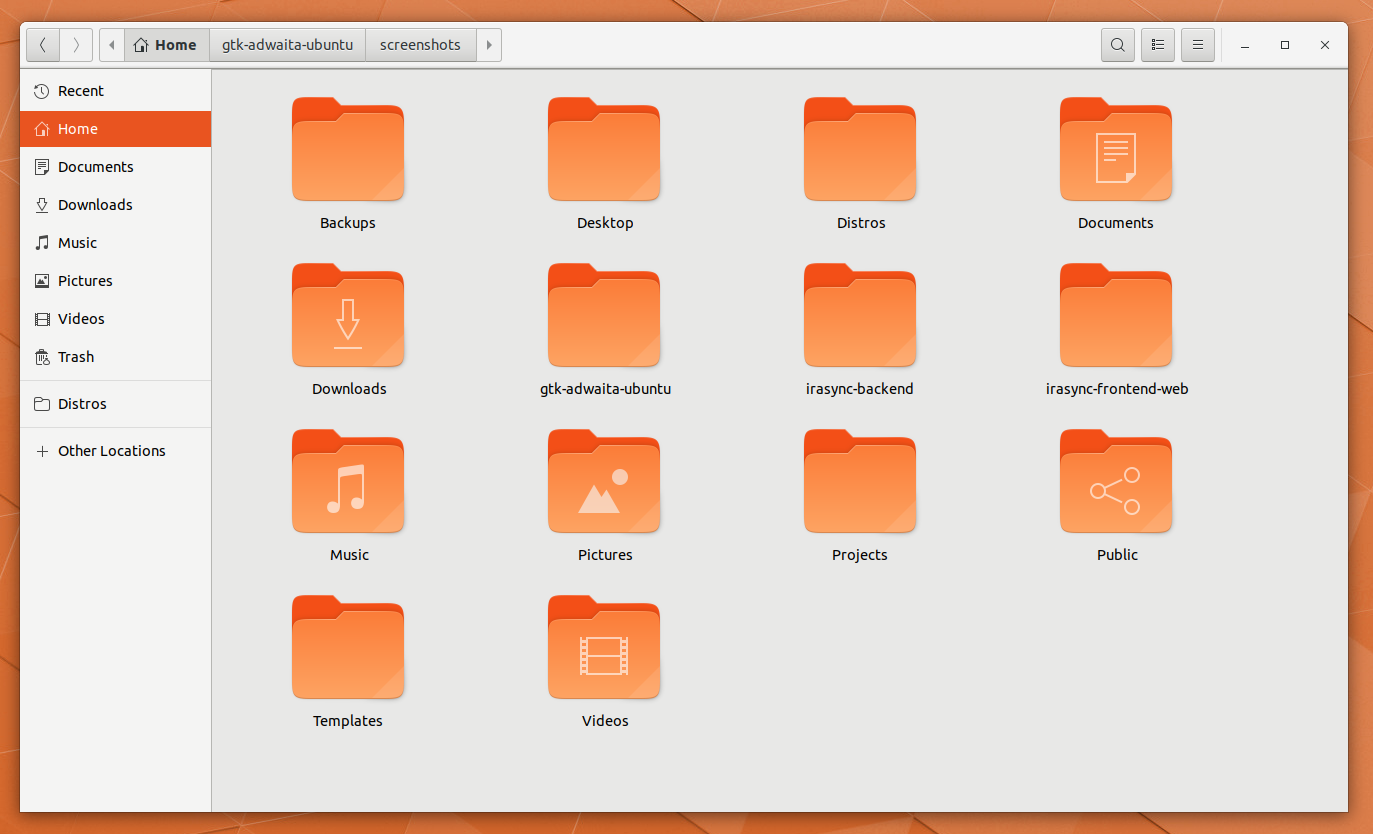Open the hamburger menu in the header
Image resolution: width=1373 pixels, height=834 pixels.
[x=1197, y=45]
